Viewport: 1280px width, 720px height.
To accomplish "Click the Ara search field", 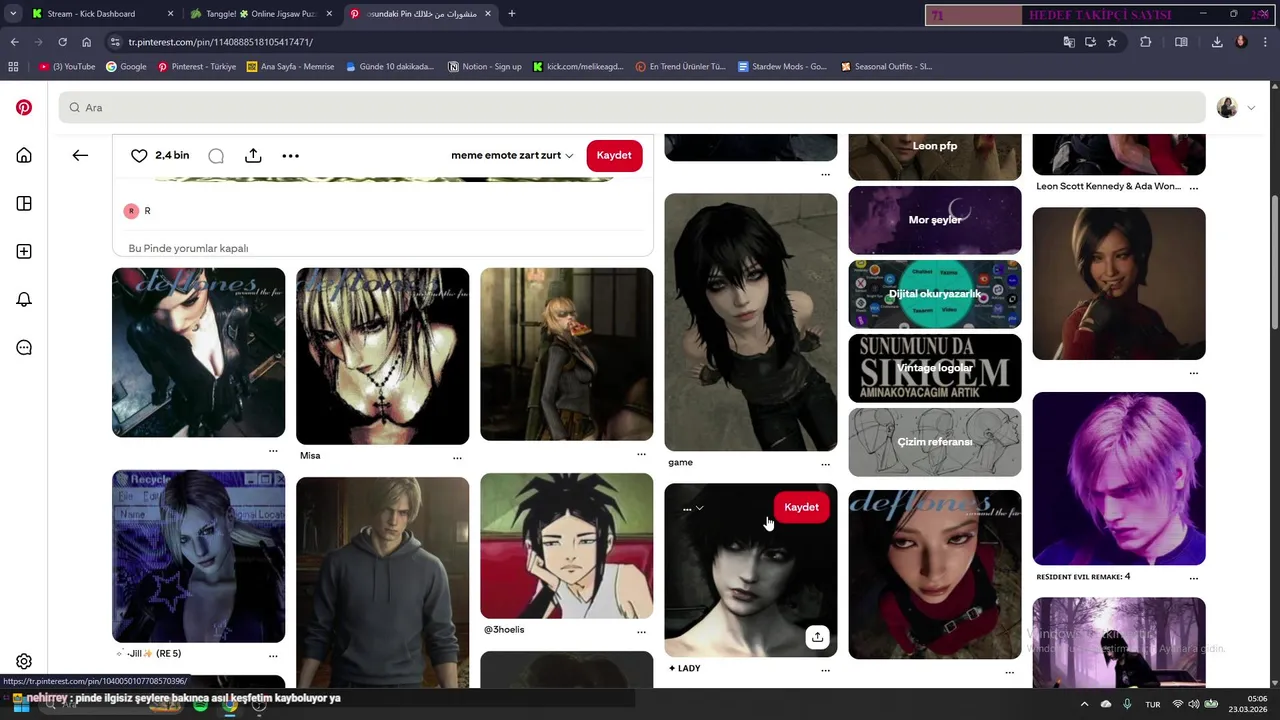I will 632,107.
